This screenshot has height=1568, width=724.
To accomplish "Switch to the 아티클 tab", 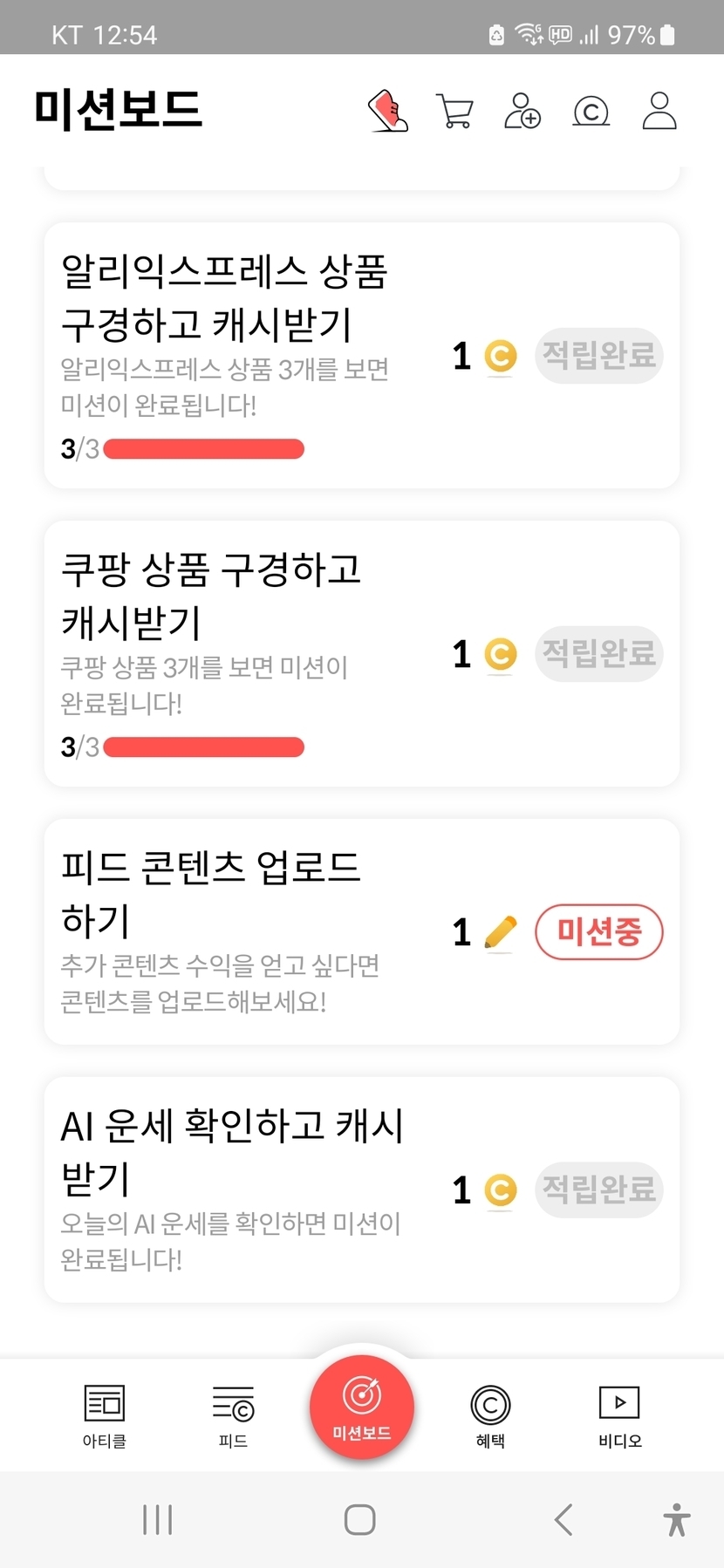I will (105, 1415).
